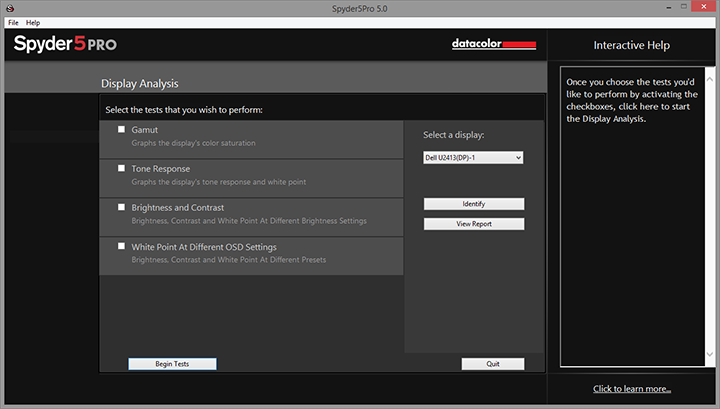The width and height of the screenshot is (720, 409).
Task: Enable the Gamut test checkbox
Action: [122, 130]
